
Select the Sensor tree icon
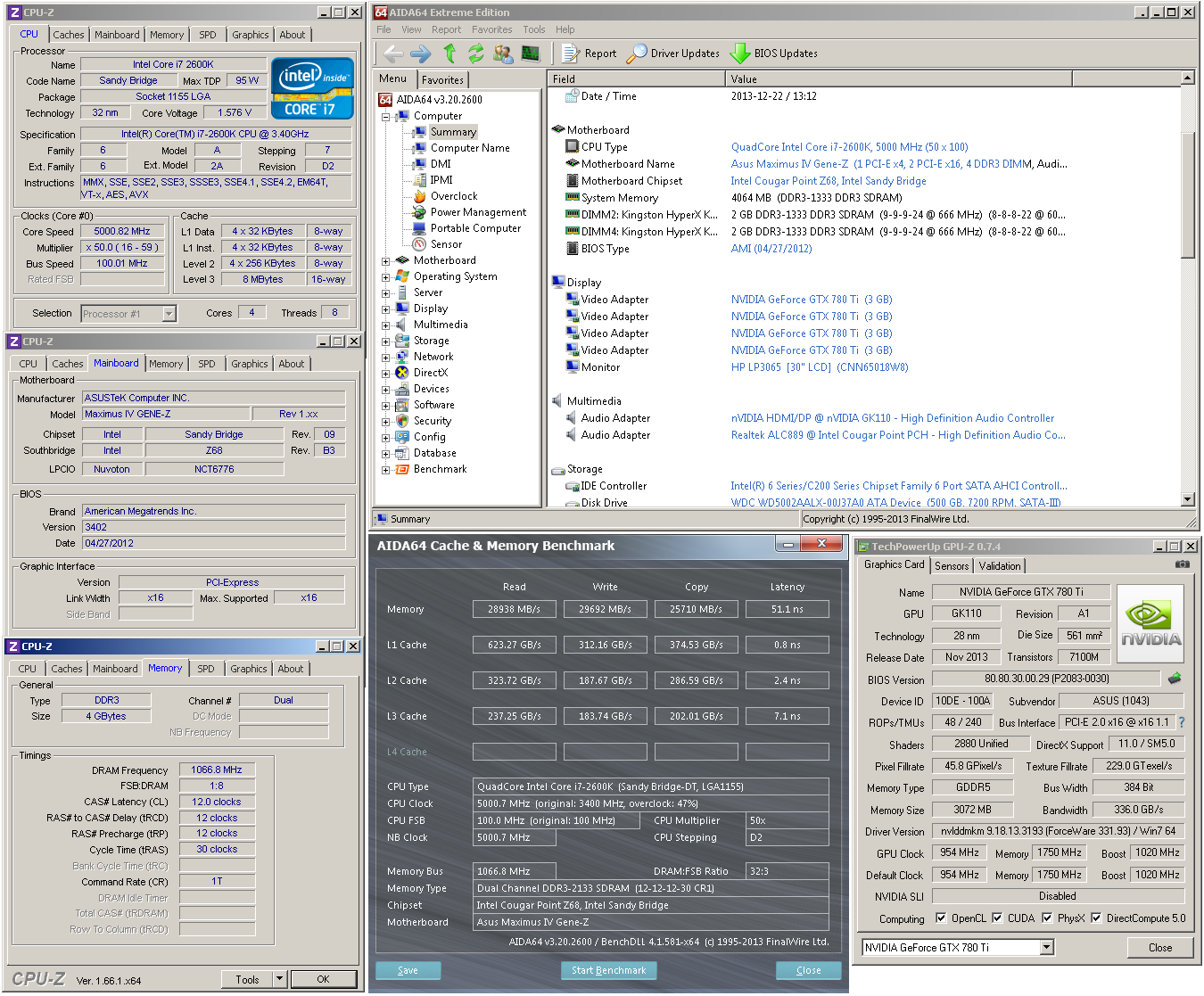click(419, 244)
